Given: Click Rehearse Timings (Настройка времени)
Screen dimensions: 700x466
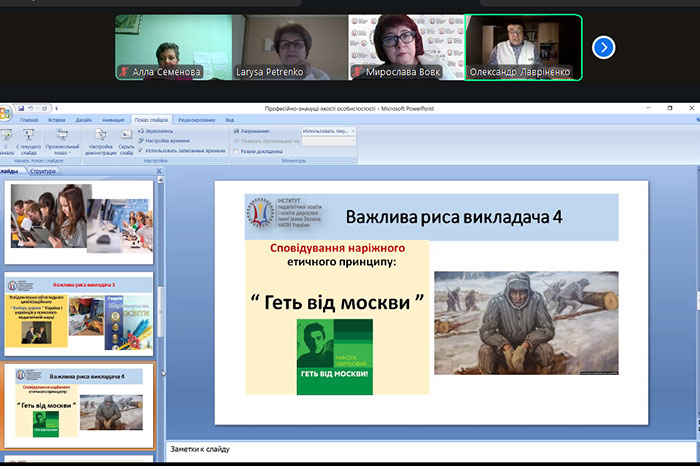Looking at the screenshot, I should pyautogui.click(x=166, y=141).
